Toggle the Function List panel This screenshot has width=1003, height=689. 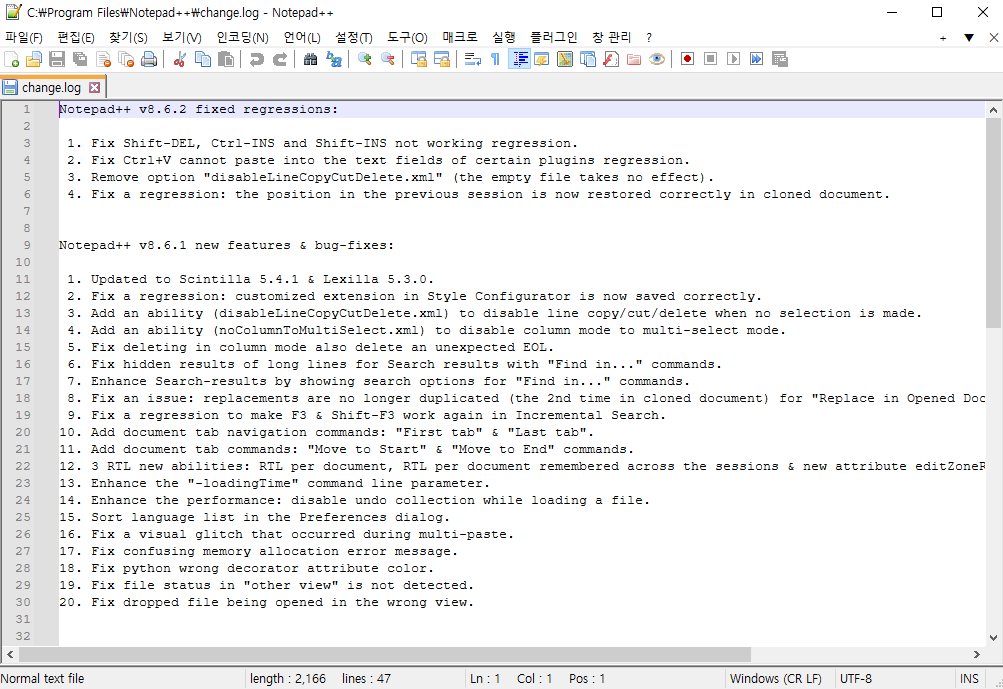point(611,59)
